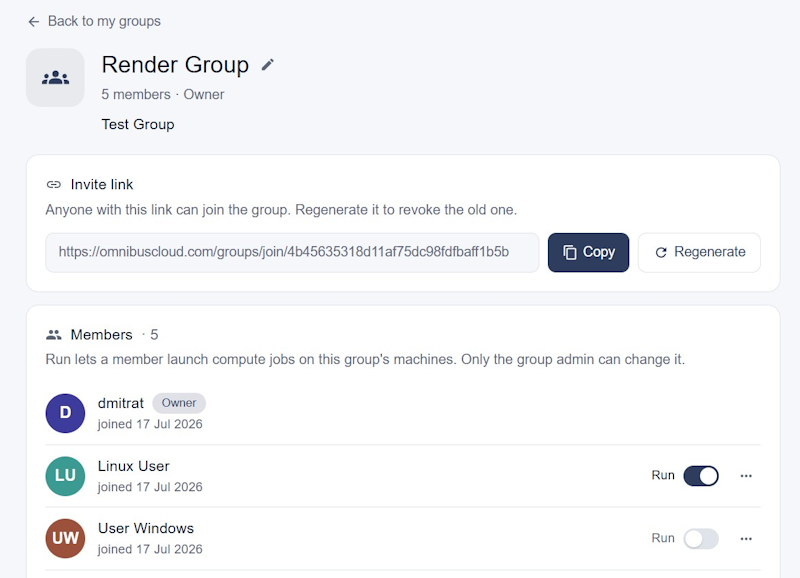Click the Render Group title
This screenshot has width=800, height=578.
coord(175,65)
